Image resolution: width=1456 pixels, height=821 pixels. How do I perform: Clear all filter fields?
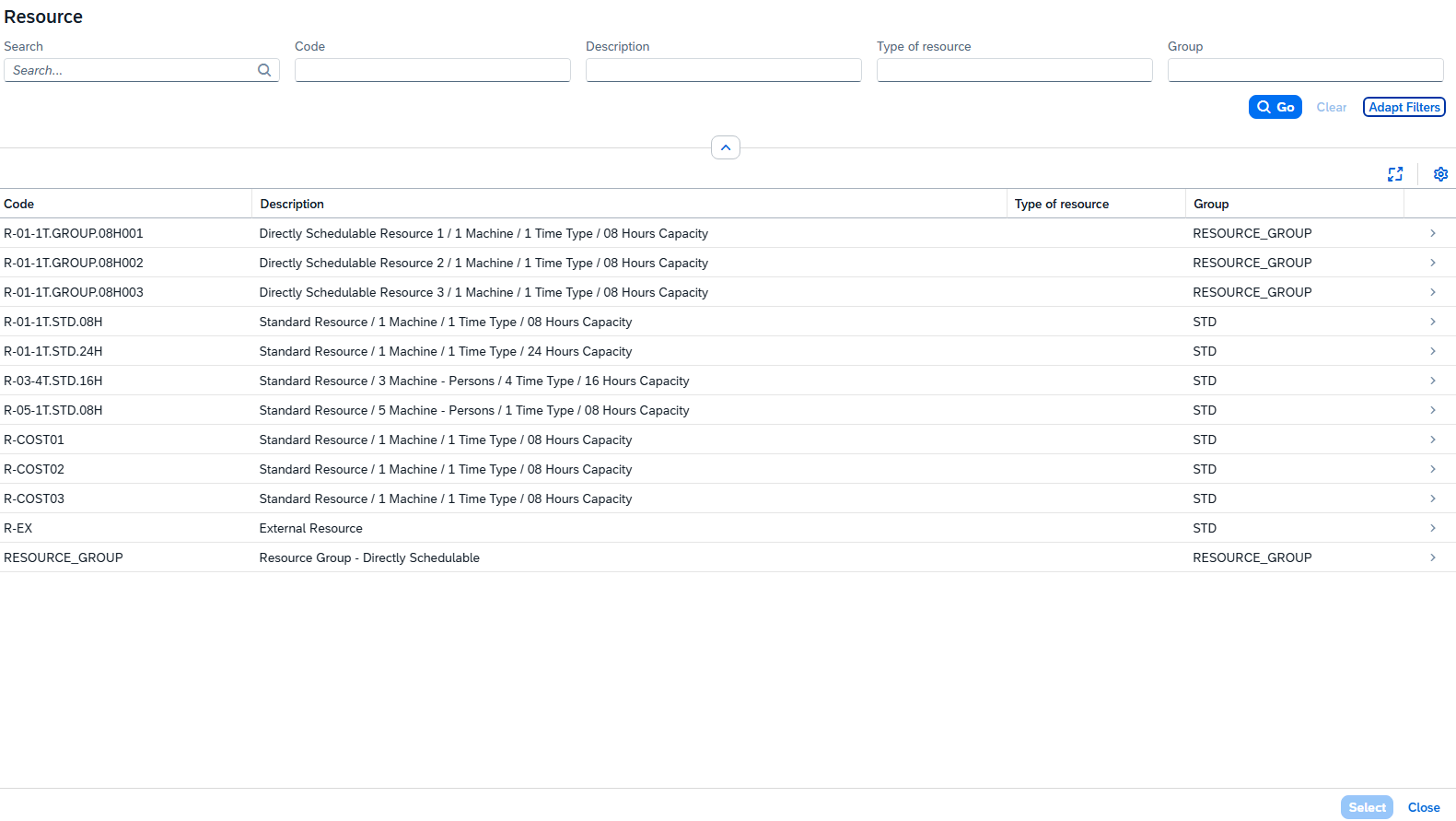[1332, 107]
